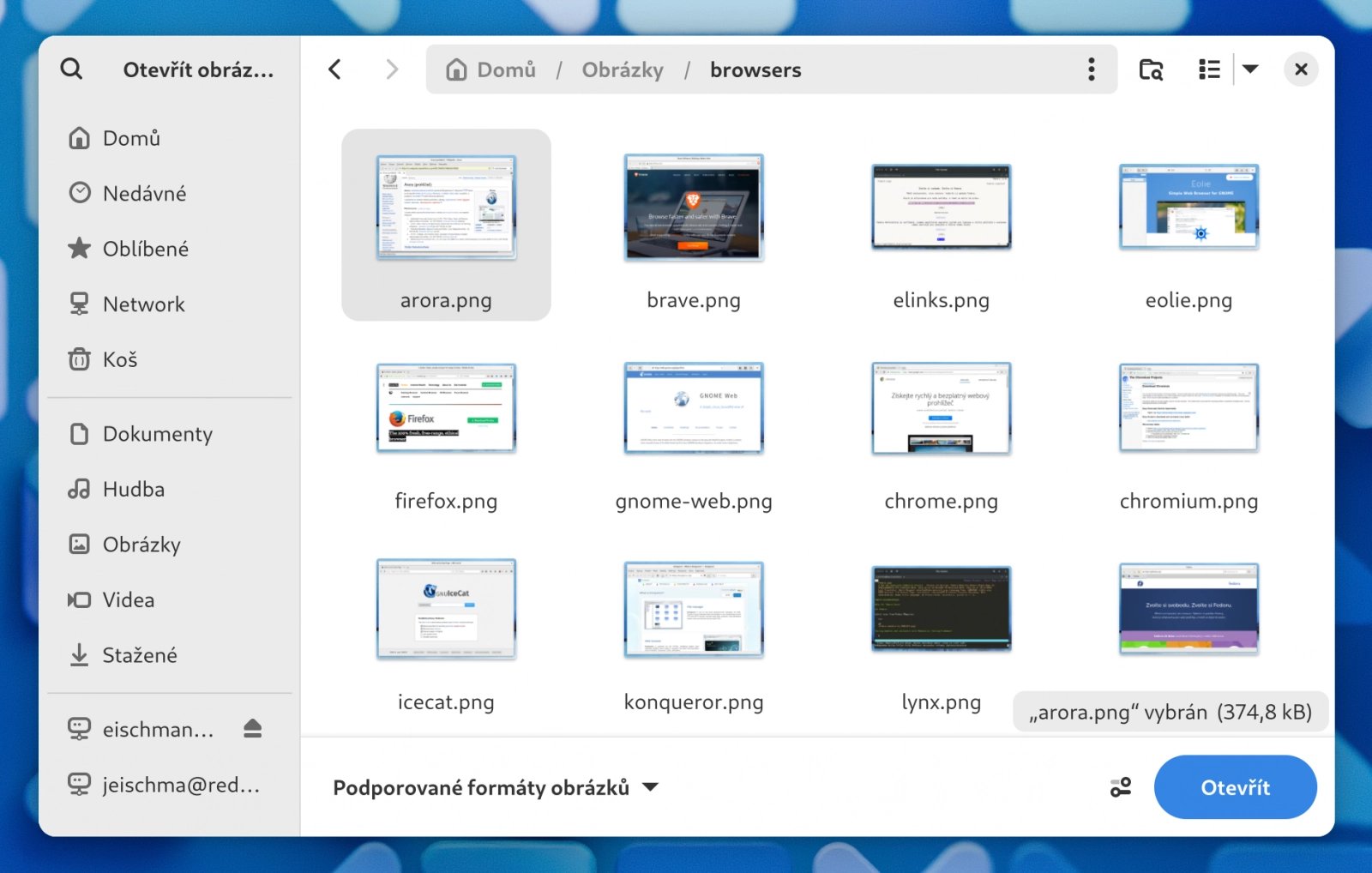
Task: Select the brave.png thumbnail
Action: (694, 208)
